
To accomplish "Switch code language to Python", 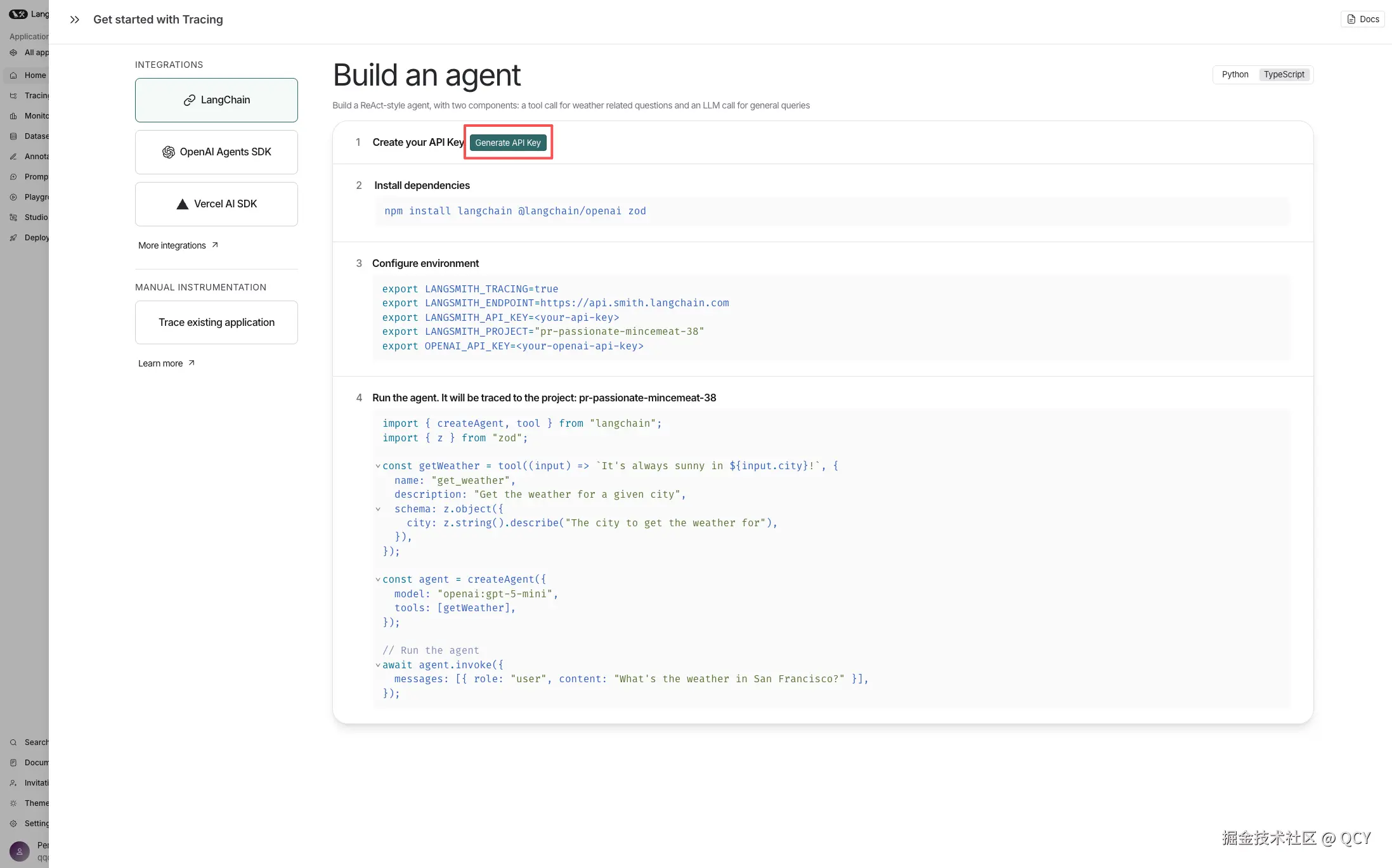I will point(1235,74).
